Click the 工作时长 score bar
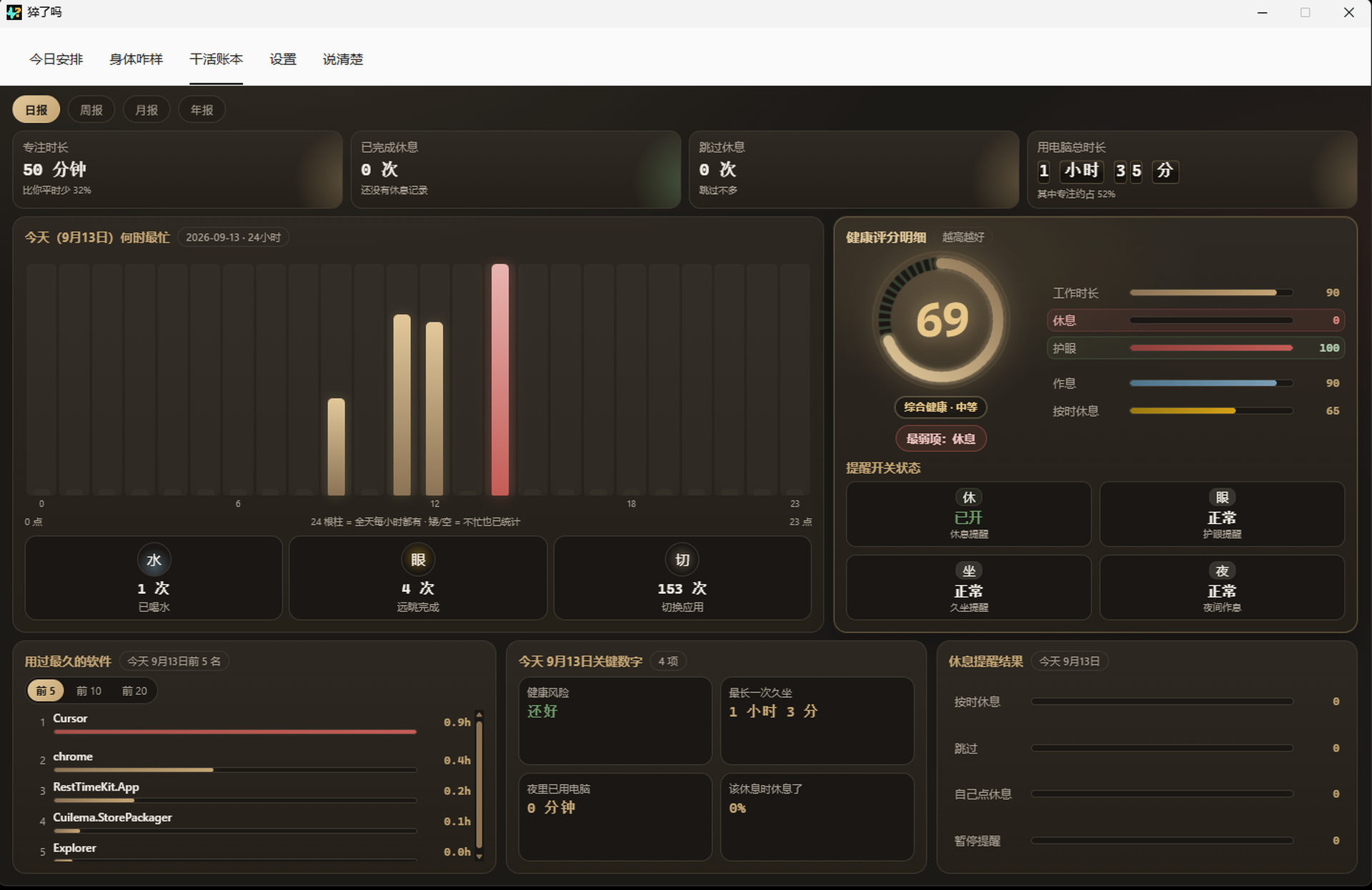Image resolution: width=1372 pixels, height=890 pixels. click(x=1211, y=292)
